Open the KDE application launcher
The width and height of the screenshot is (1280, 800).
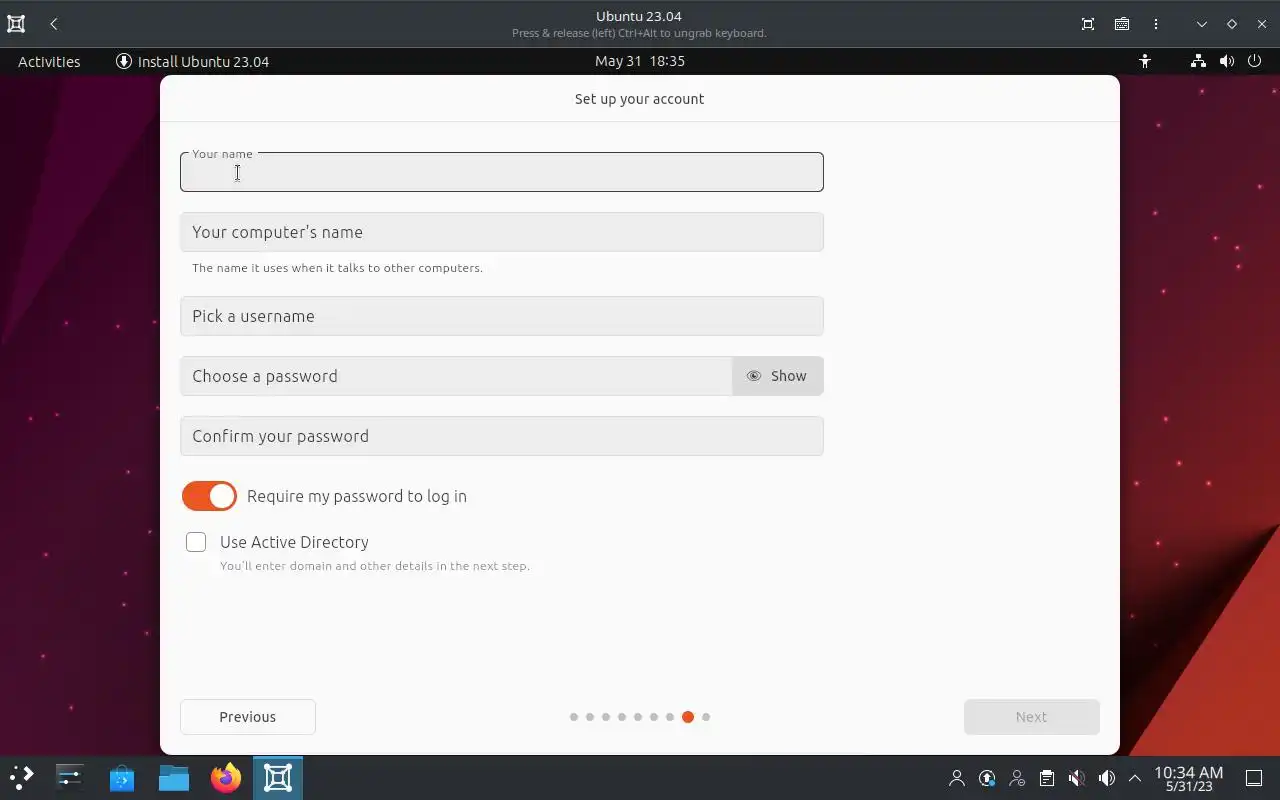coord(21,777)
